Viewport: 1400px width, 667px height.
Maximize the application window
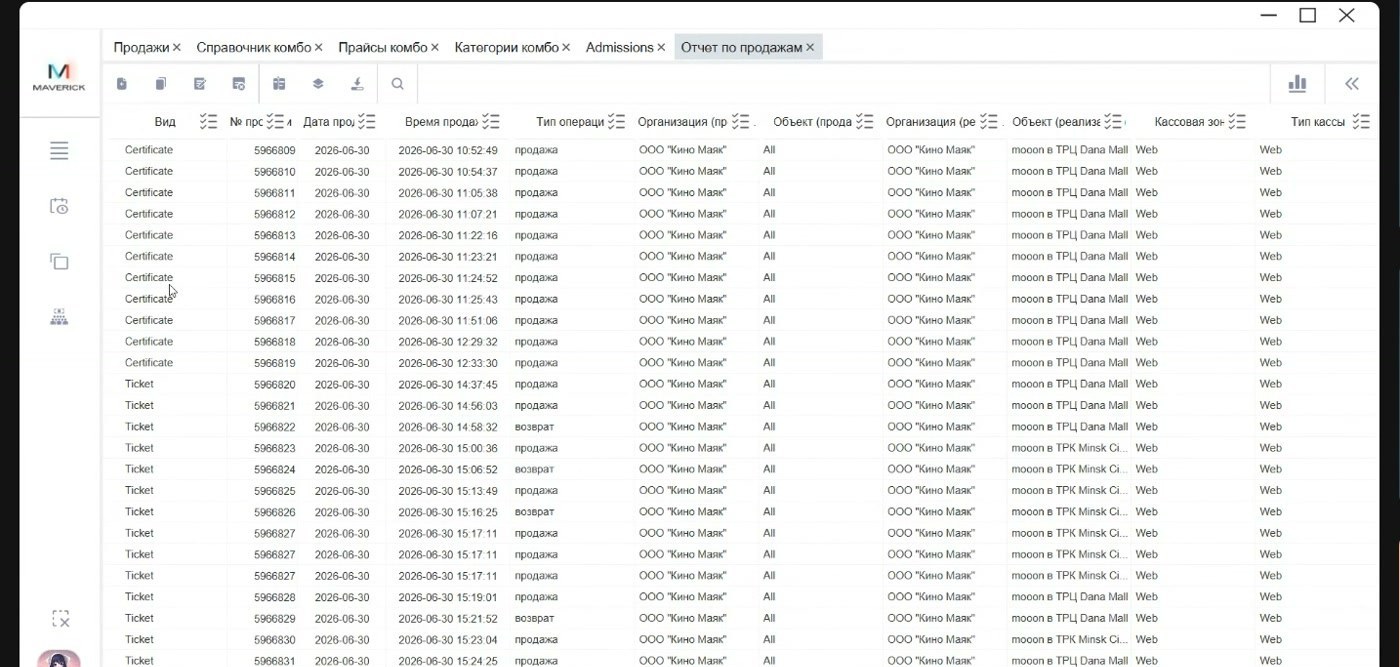[x=1308, y=15]
